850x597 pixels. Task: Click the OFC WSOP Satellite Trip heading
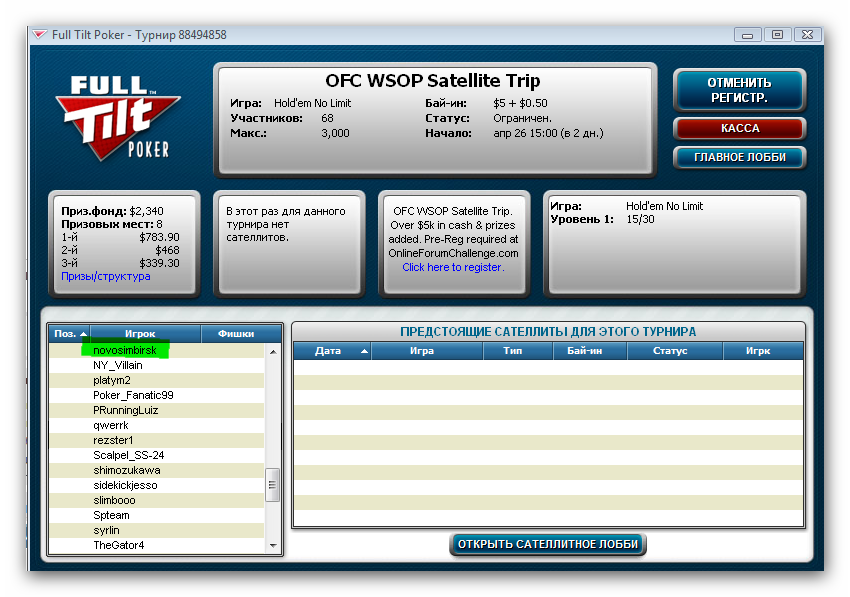(x=433, y=81)
